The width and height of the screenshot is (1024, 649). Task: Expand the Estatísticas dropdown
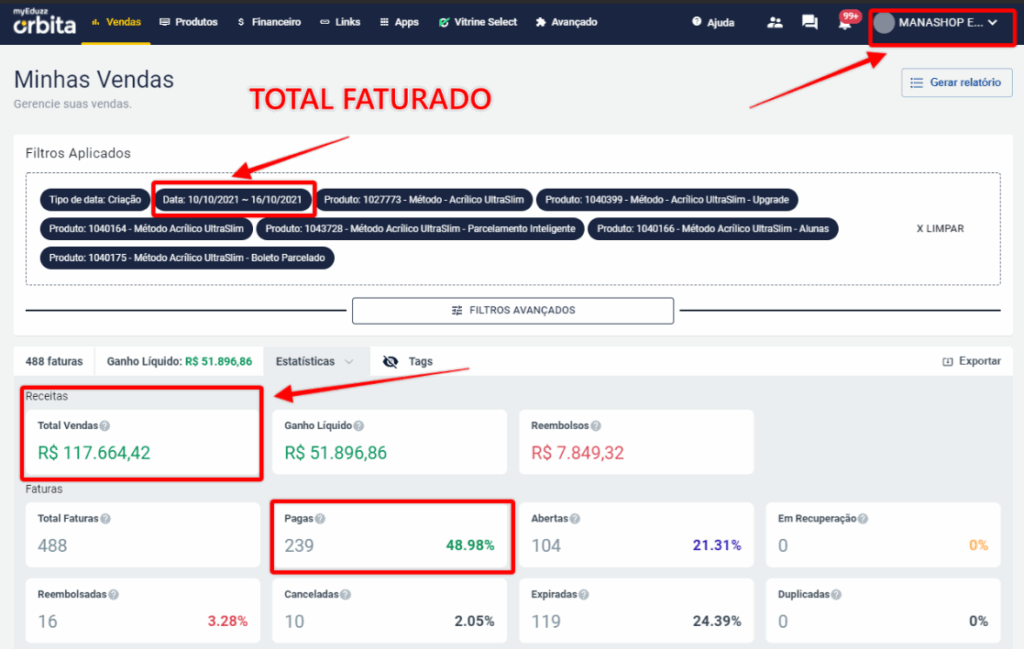pos(315,362)
